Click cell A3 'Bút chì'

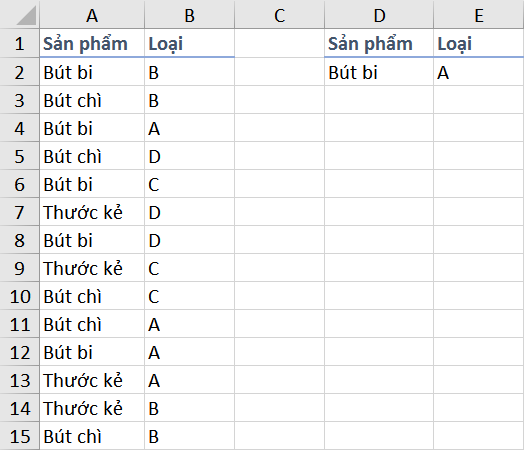tap(92, 100)
